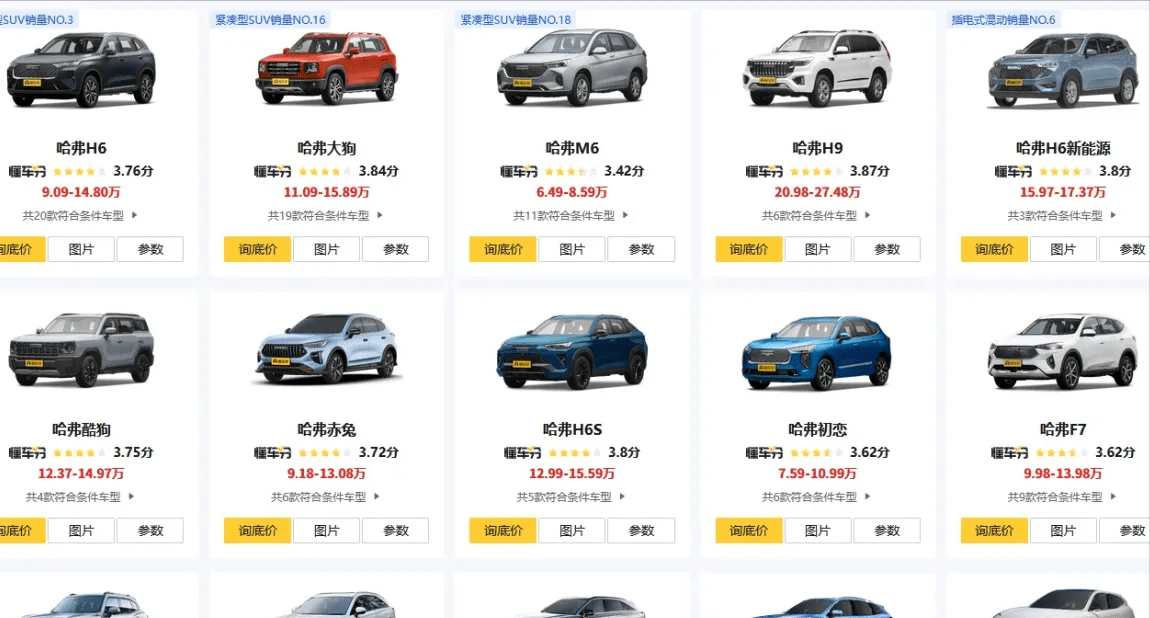This screenshot has width=1150, height=618.
Task: Expand 共6款符合条件车型 under 哈弗H9
Action: (x=816, y=216)
